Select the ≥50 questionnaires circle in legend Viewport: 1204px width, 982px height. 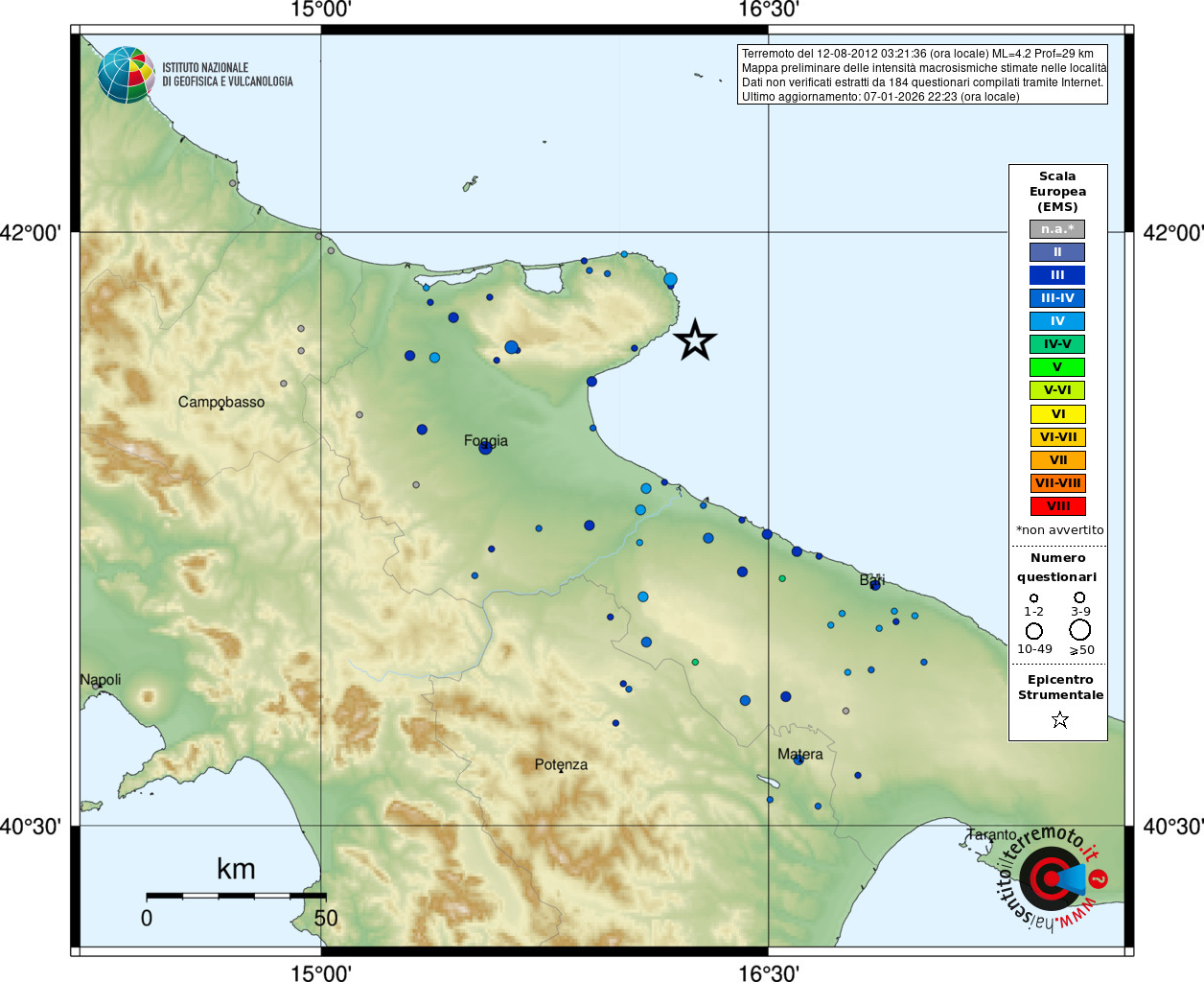1080,630
